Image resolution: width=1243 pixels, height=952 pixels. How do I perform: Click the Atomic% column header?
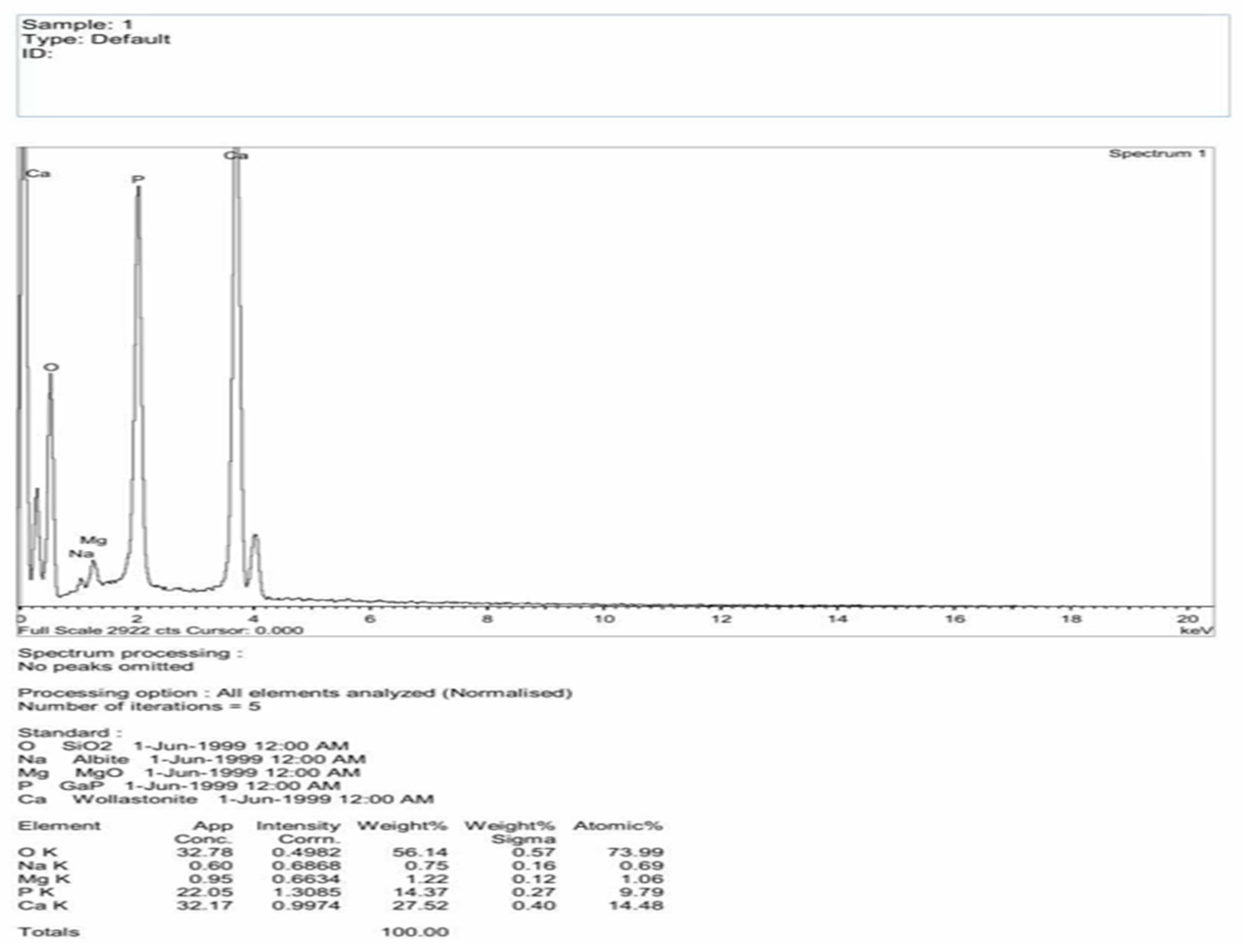point(617,825)
